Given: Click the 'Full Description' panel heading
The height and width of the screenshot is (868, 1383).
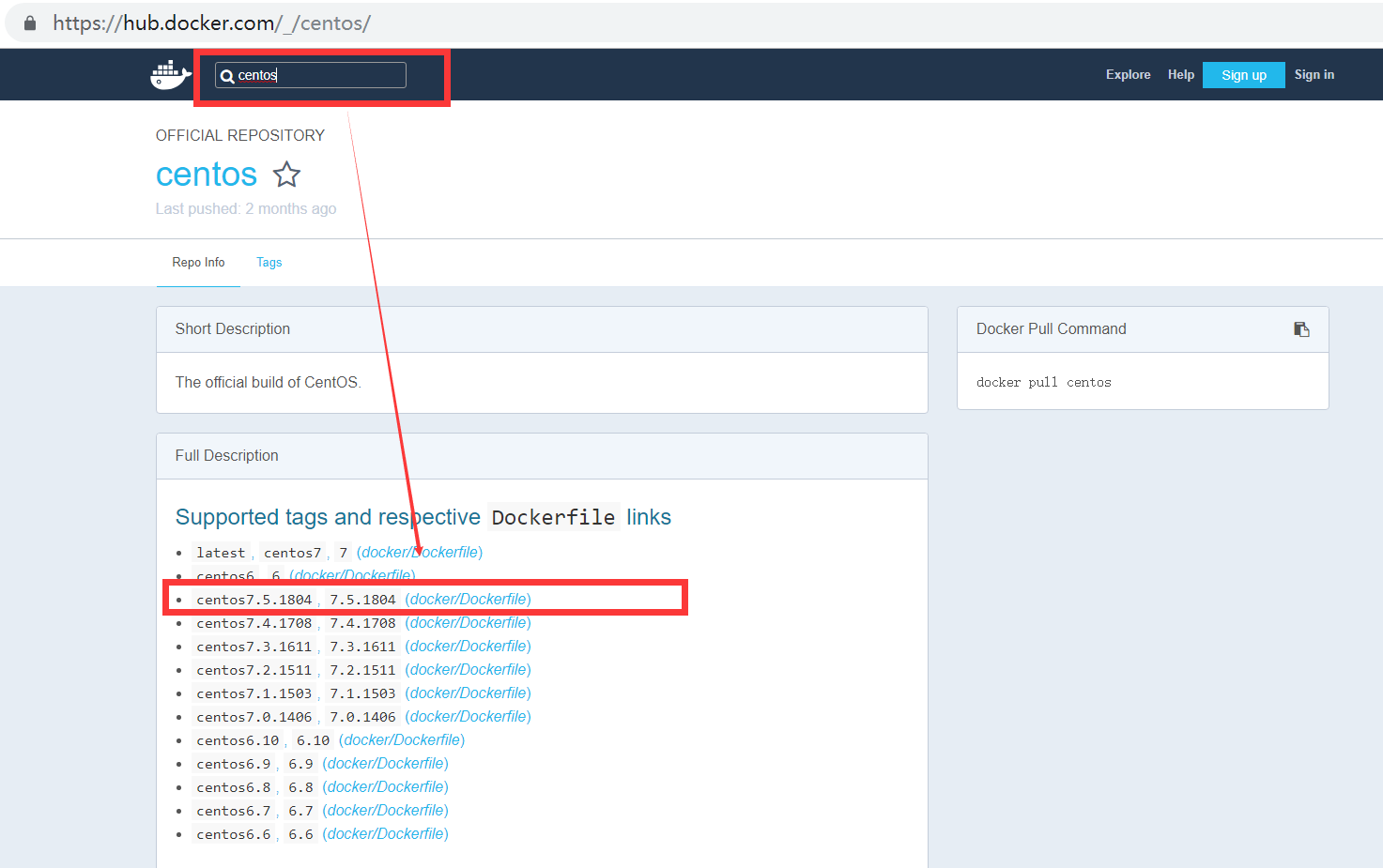Looking at the screenshot, I should tap(227, 456).
